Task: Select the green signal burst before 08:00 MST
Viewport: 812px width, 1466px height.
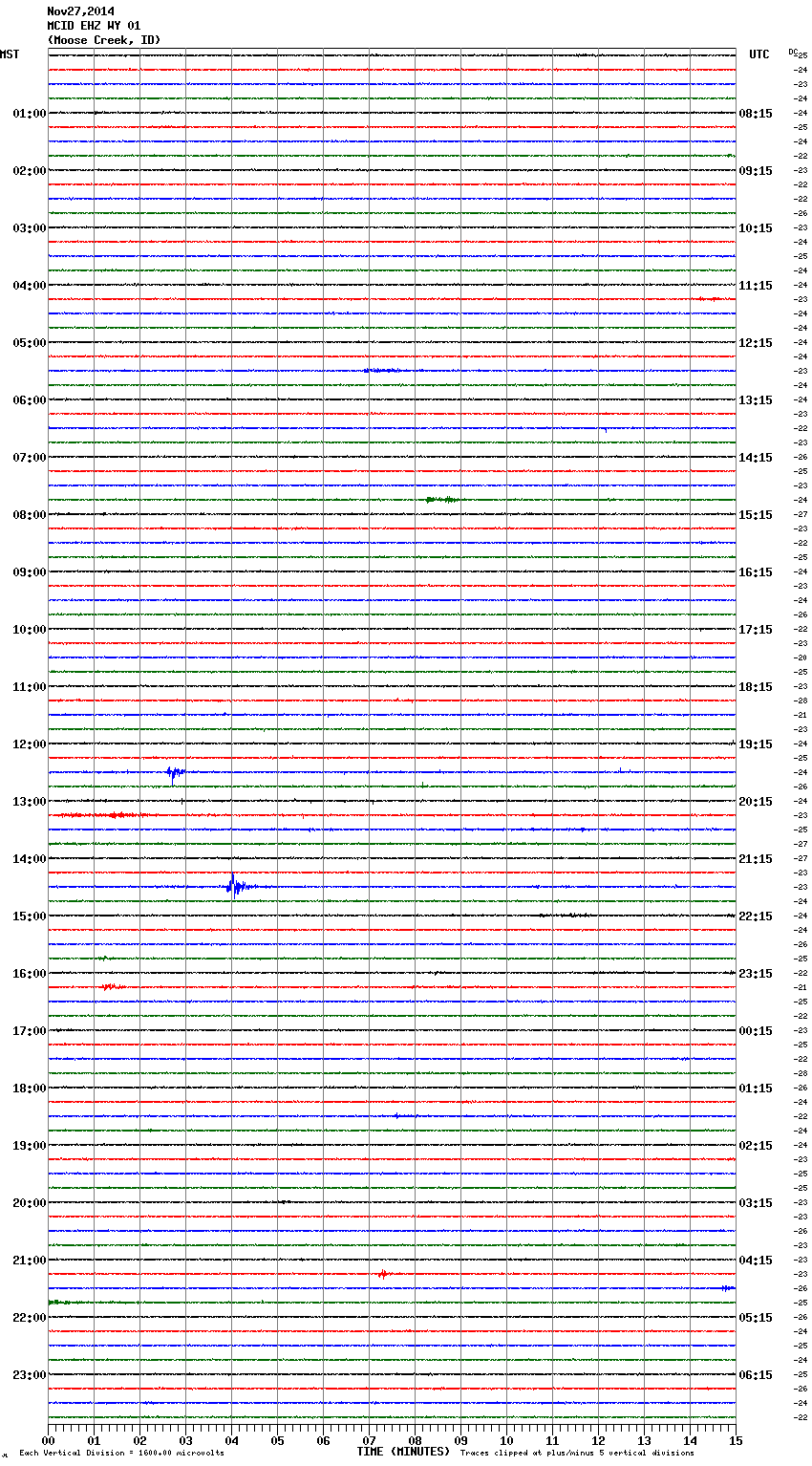Action: click(442, 499)
